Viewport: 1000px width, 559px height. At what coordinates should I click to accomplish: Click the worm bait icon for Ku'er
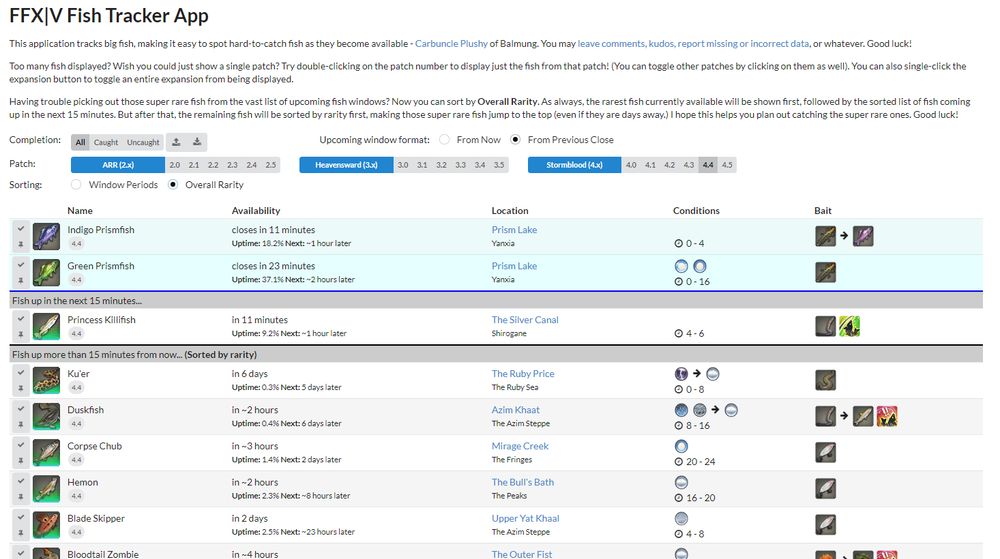pyautogui.click(x=825, y=381)
